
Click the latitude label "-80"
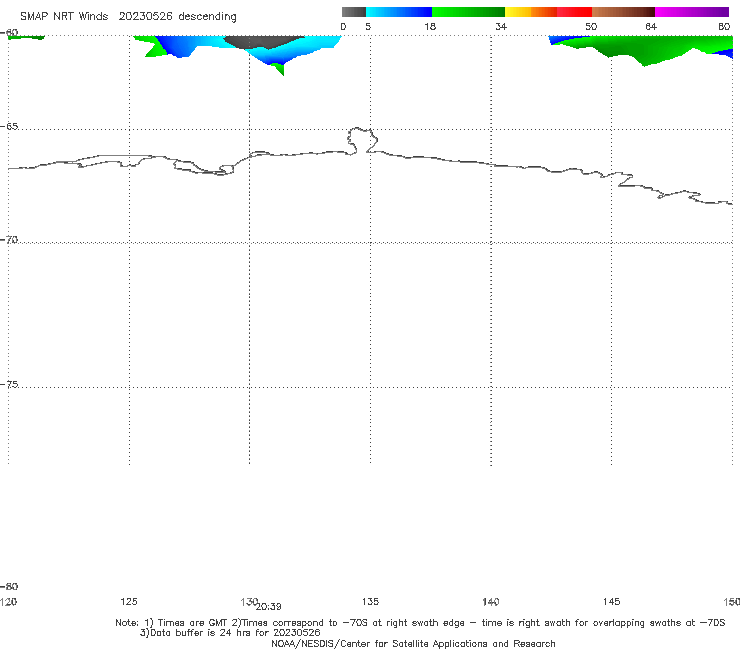pyautogui.click(x=9, y=586)
